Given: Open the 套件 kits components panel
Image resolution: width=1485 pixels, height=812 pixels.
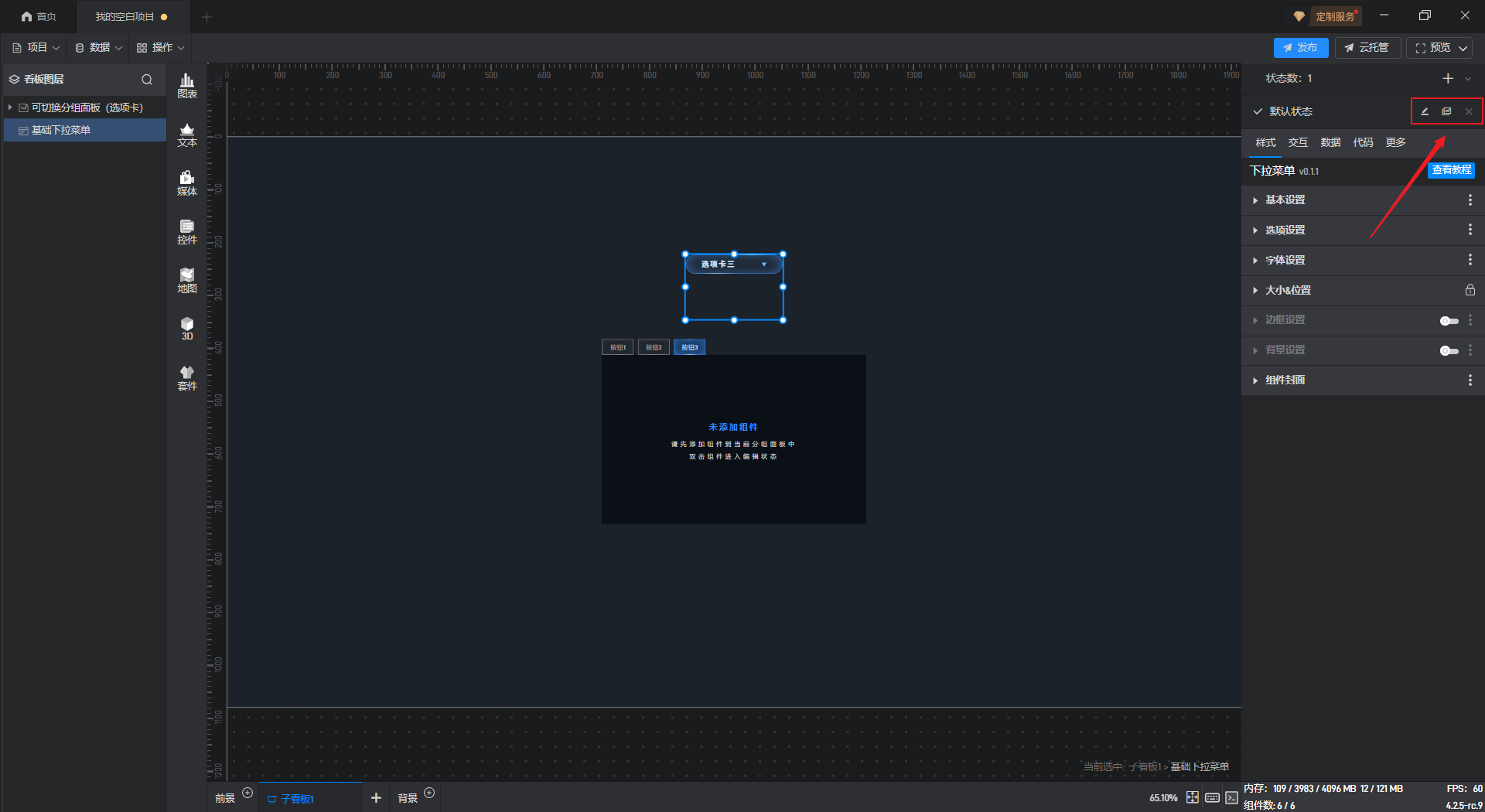Looking at the screenshot, I should [187, 378].
